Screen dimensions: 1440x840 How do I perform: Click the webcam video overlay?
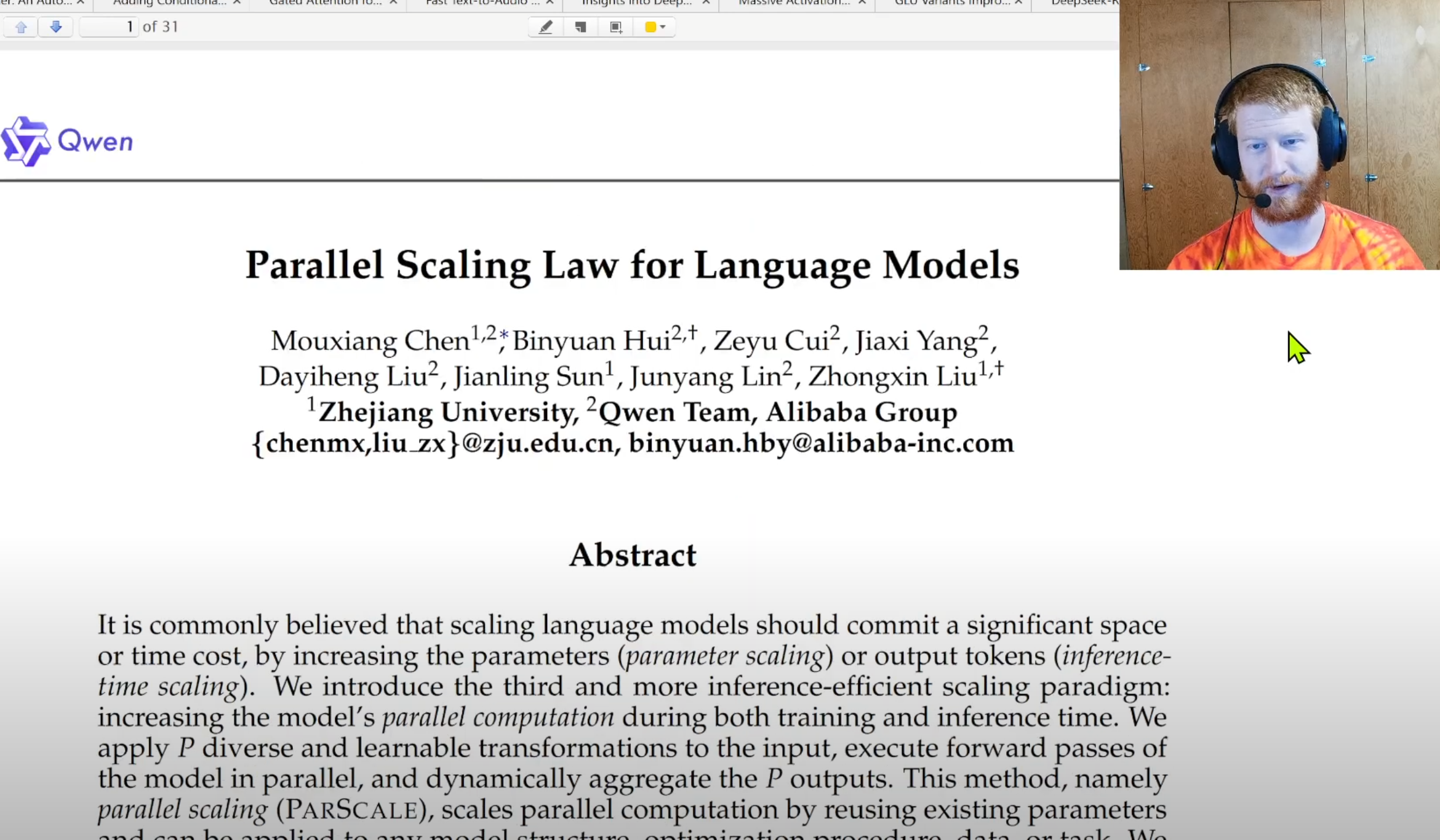(1279, 135)
